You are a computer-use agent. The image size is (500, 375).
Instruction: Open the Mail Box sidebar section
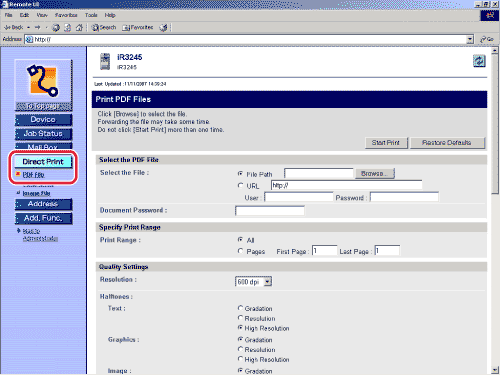coord(43,146)
